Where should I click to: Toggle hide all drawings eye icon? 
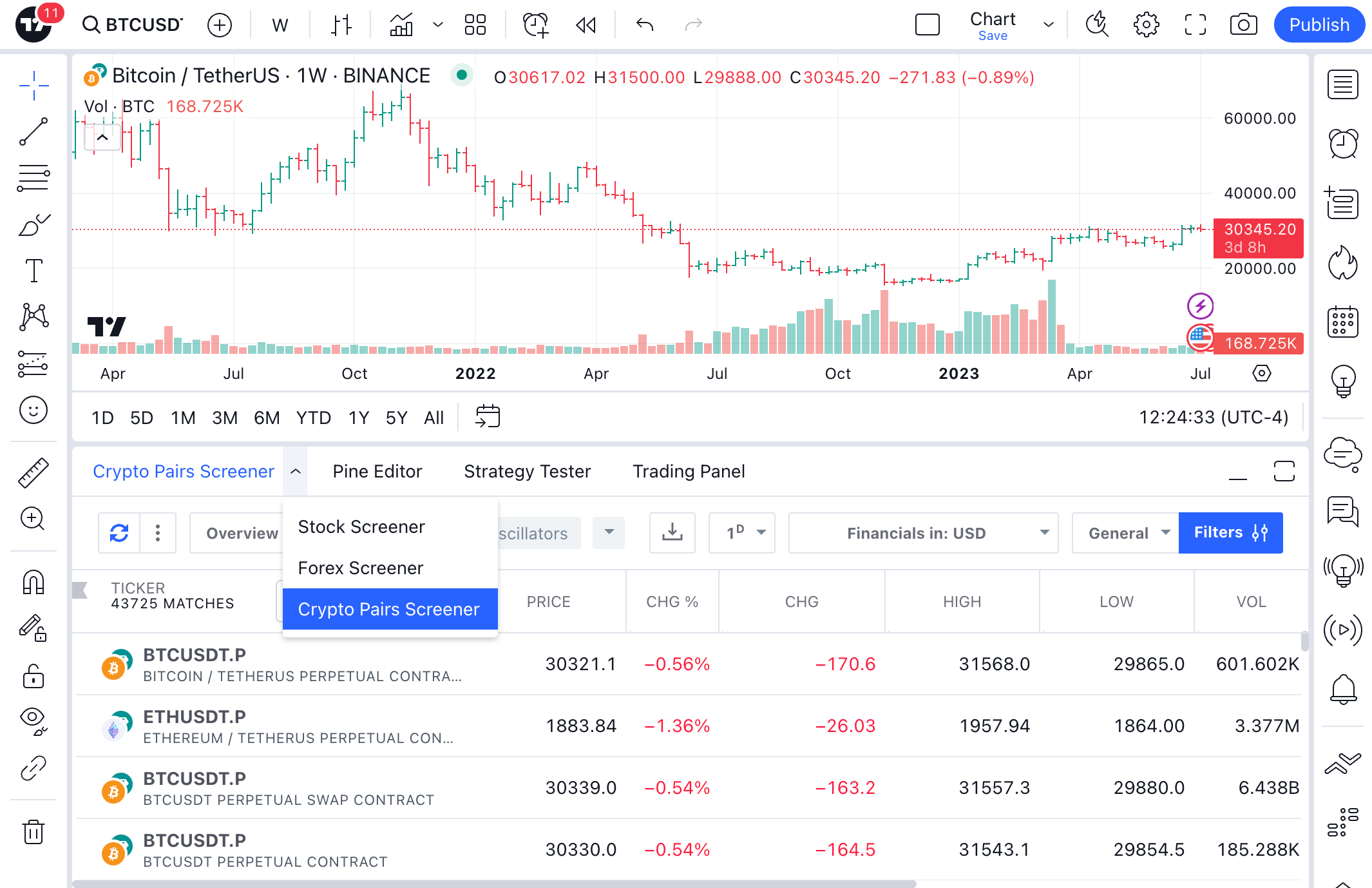pyautogui.click(x=33, y=720)
